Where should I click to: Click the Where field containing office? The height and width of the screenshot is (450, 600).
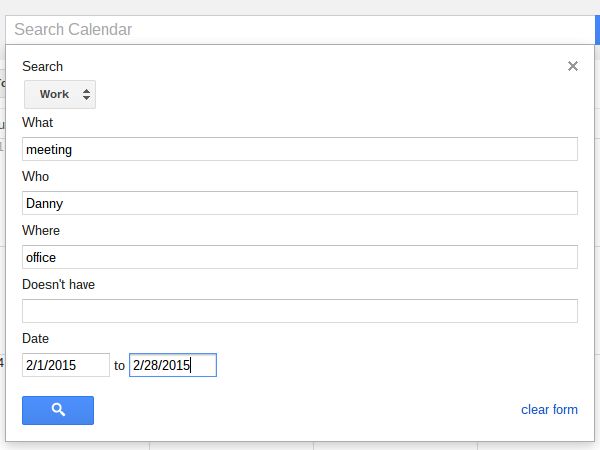pyautogui.click(x=300, y=257)
